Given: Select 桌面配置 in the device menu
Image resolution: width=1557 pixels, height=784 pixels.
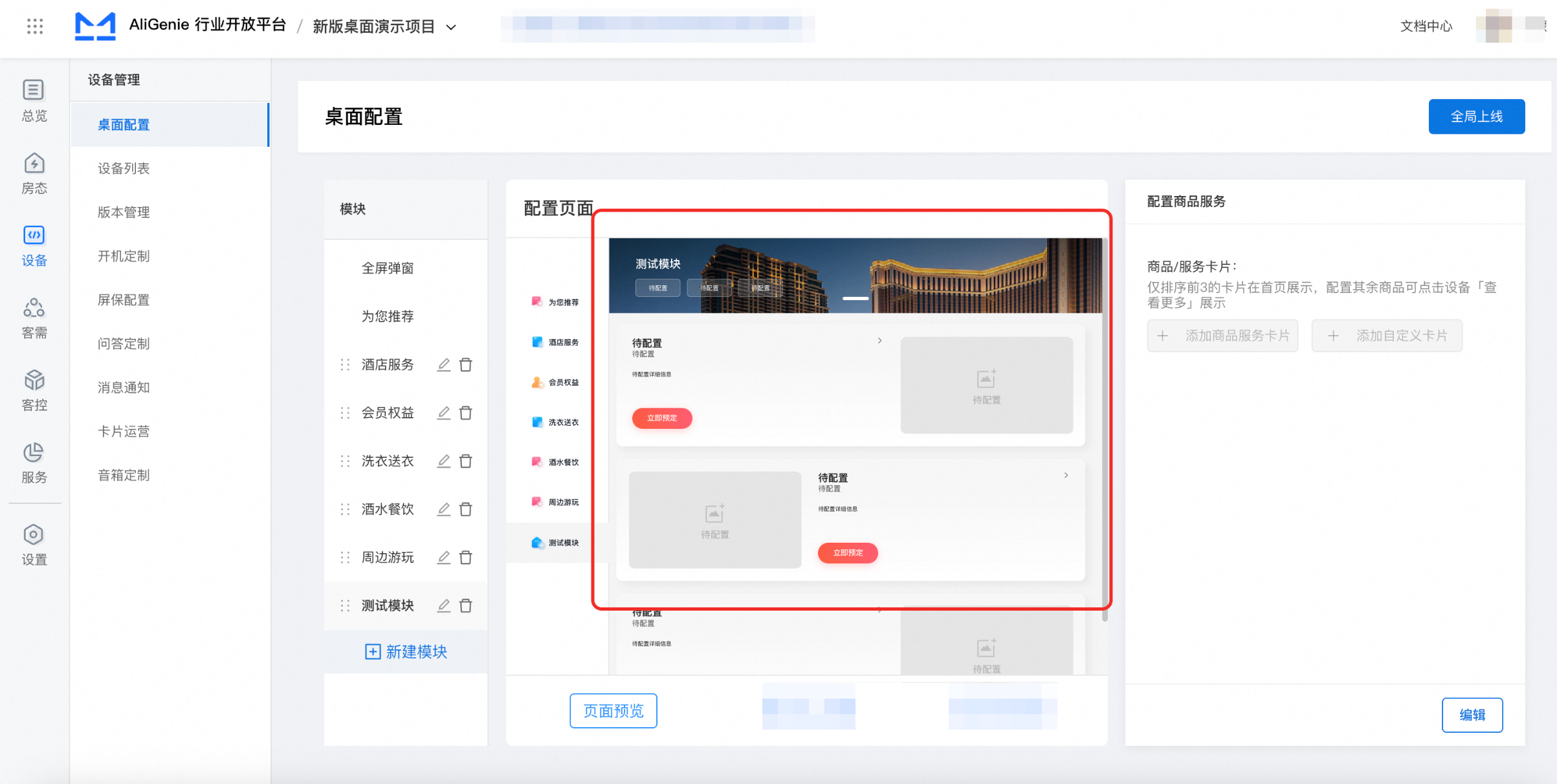Looking at the screenshot, I should pos(170,125).
